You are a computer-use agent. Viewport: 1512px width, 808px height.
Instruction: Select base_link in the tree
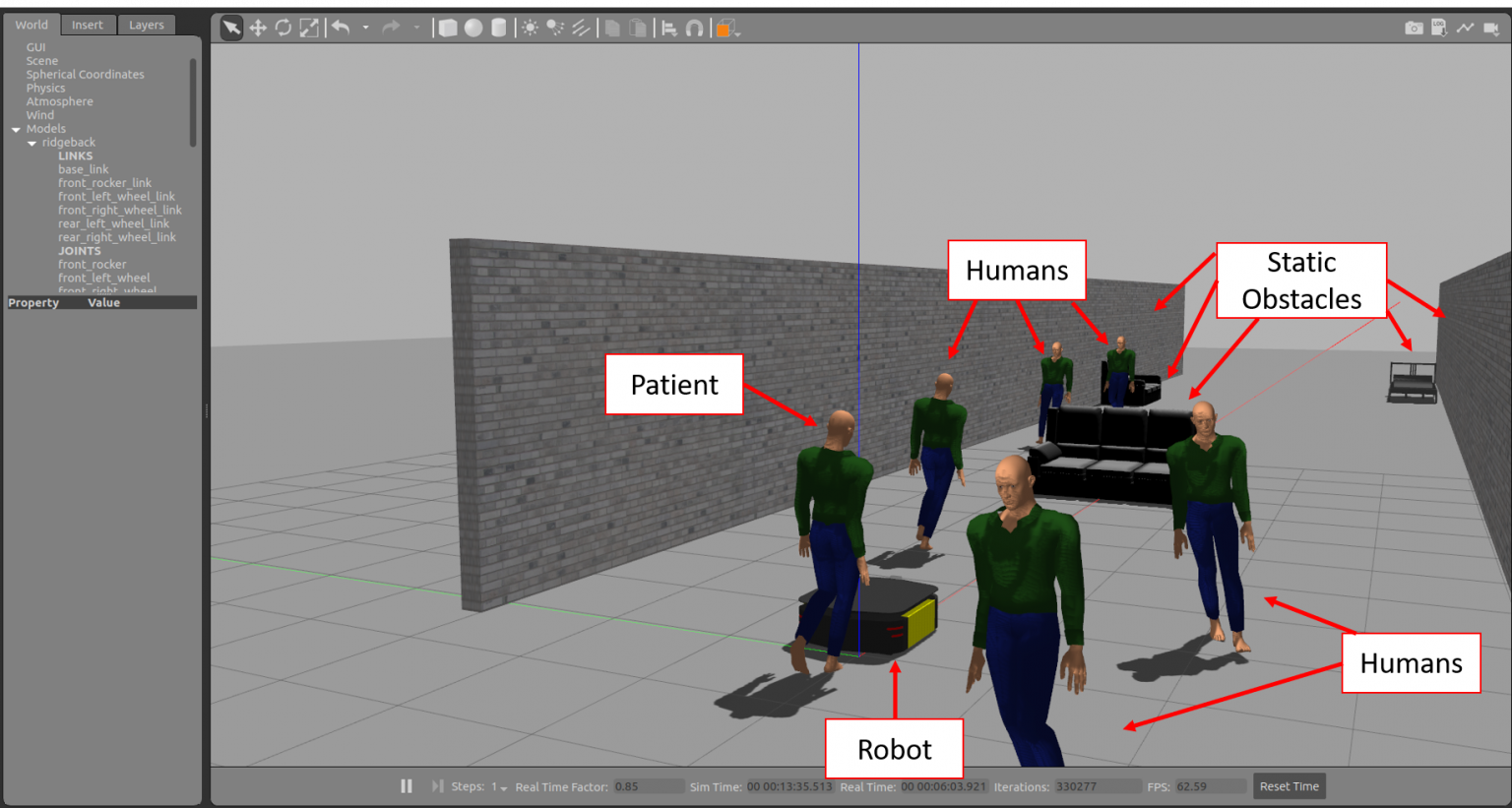[84, 169]
